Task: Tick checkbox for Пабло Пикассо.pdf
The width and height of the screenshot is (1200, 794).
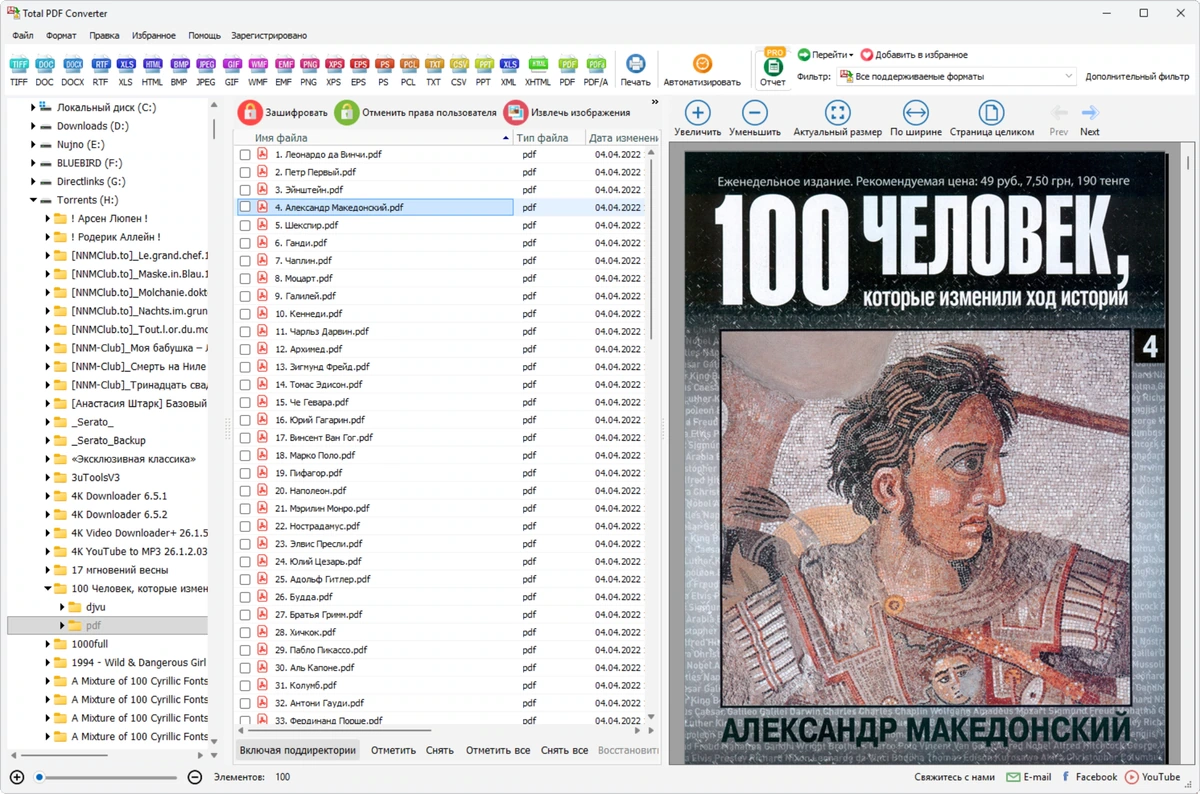Action: coord(245,650)
